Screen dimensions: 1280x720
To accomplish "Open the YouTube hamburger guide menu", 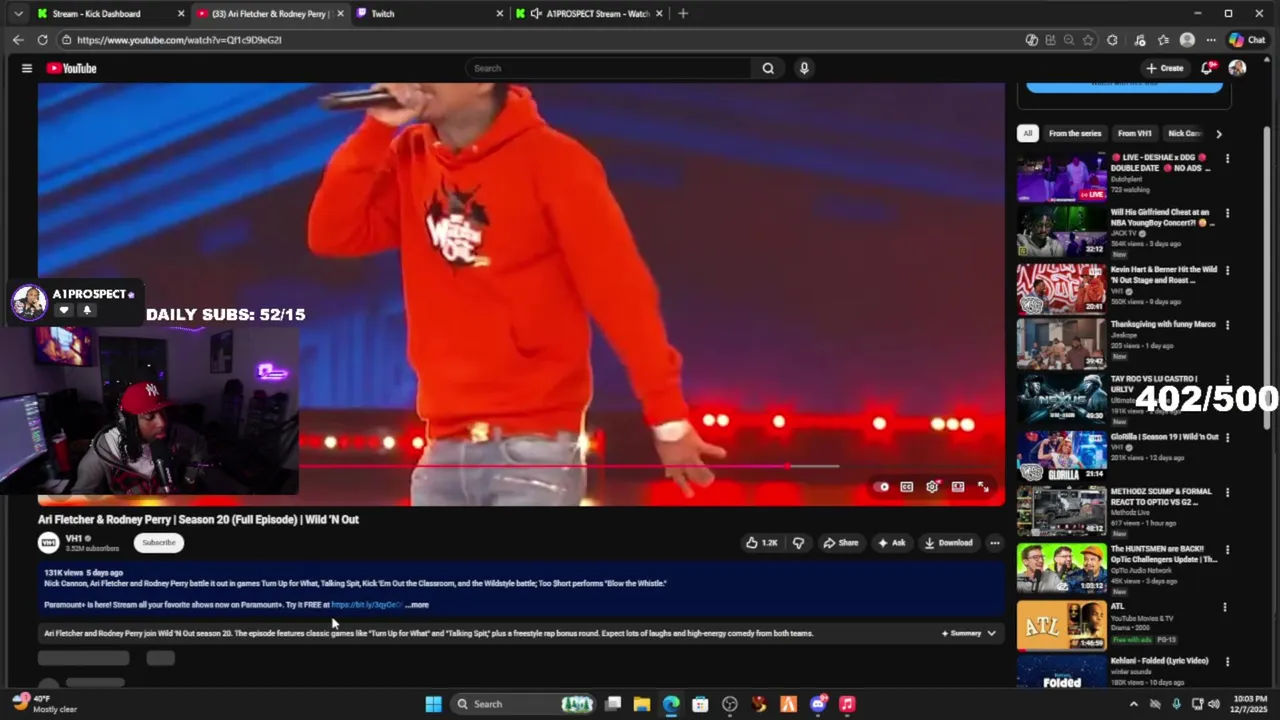I will pyautogui.click(x=27, y=68).
